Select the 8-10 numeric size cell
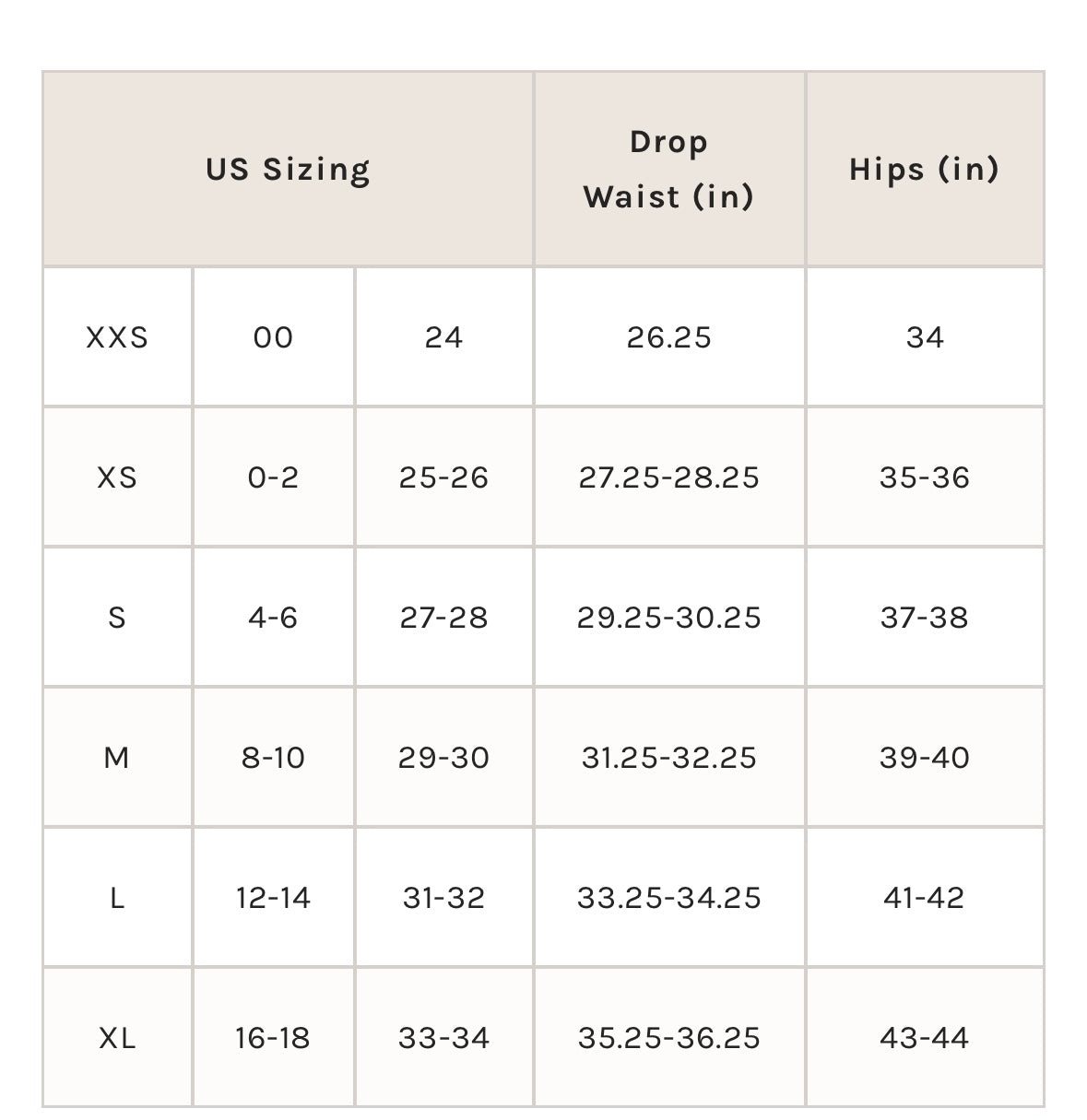 273,758
